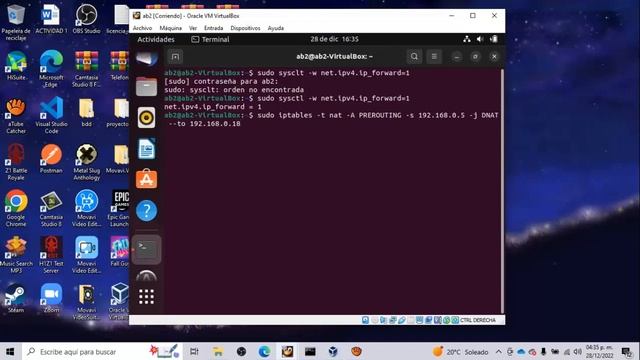Click Actividades in Ubuntu top bar

[x=156, y=40]
